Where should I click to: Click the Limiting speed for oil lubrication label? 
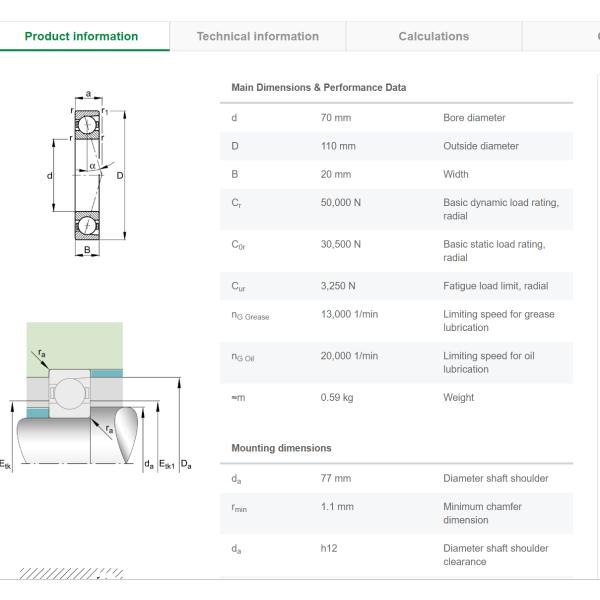[489, 362]
